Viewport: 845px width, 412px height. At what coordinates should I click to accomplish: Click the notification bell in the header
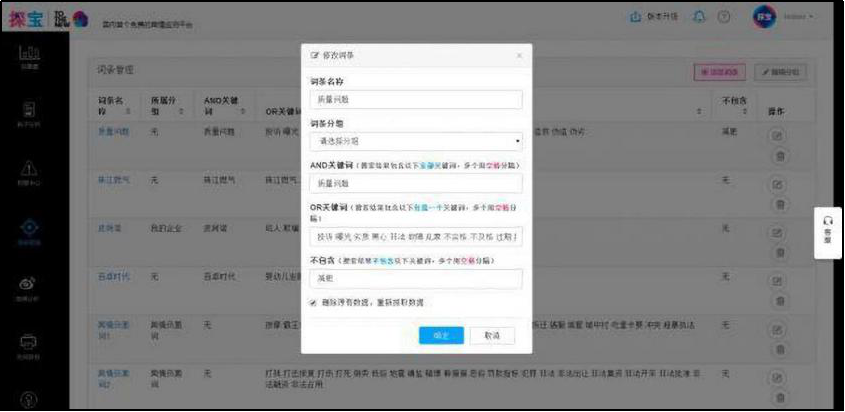(699, 17)
